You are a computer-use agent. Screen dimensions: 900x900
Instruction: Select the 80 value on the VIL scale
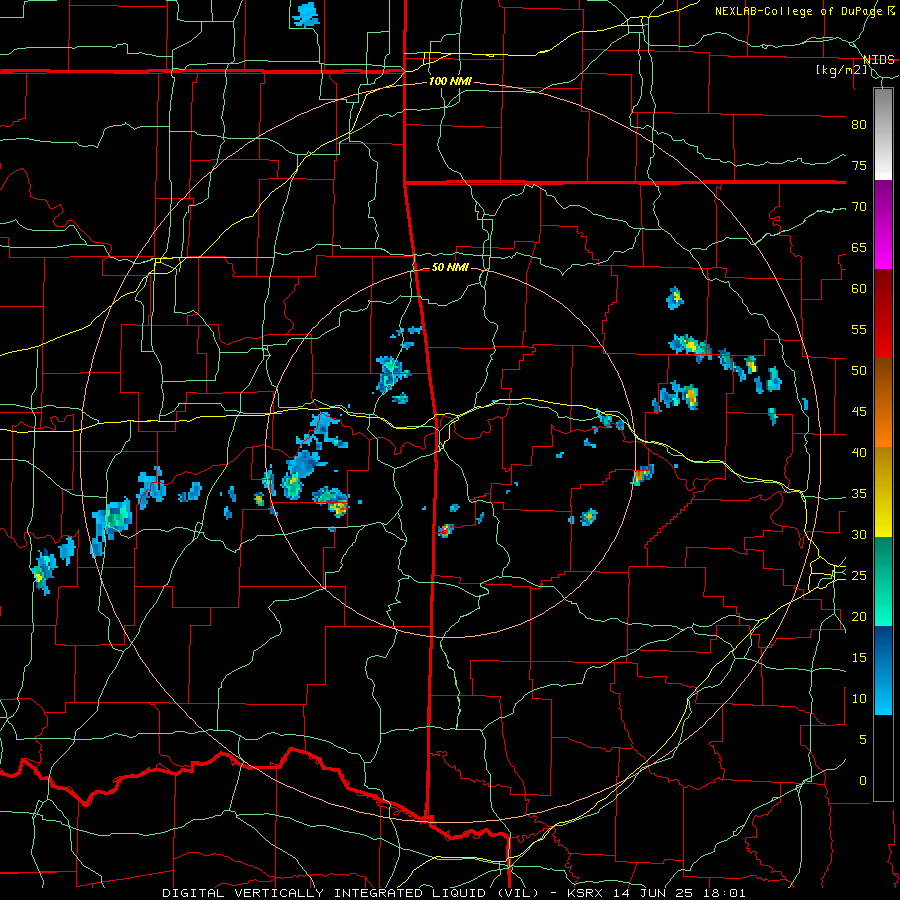(859, 125)
